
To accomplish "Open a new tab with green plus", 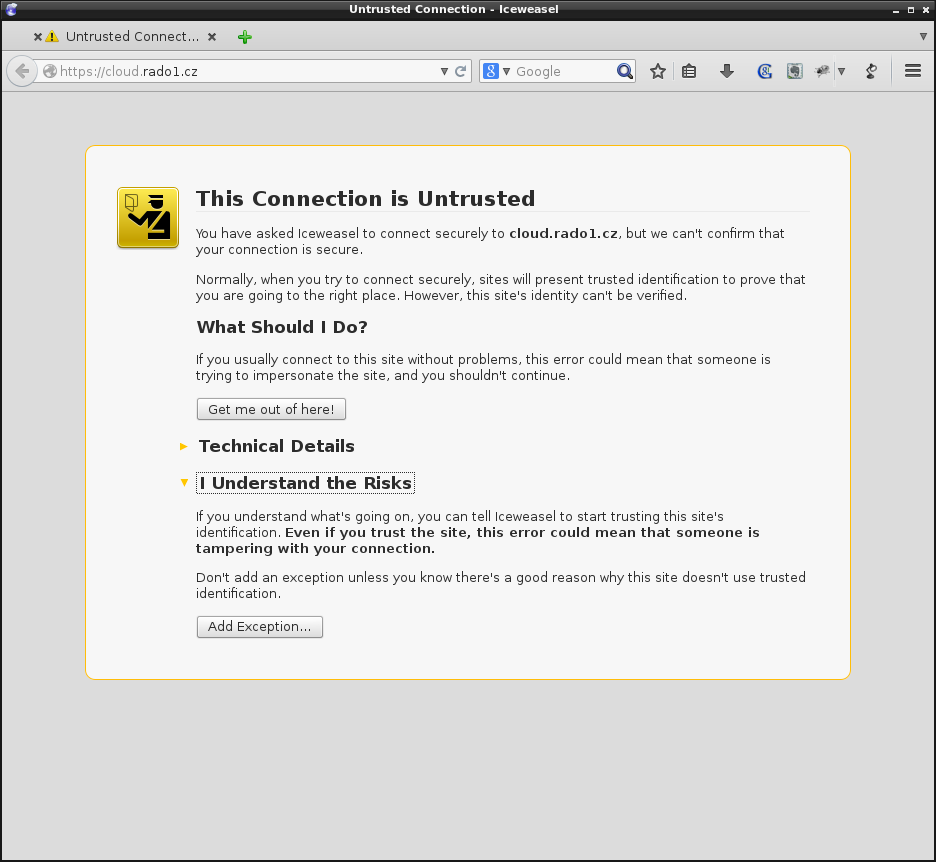I will (x=245, y=37).
